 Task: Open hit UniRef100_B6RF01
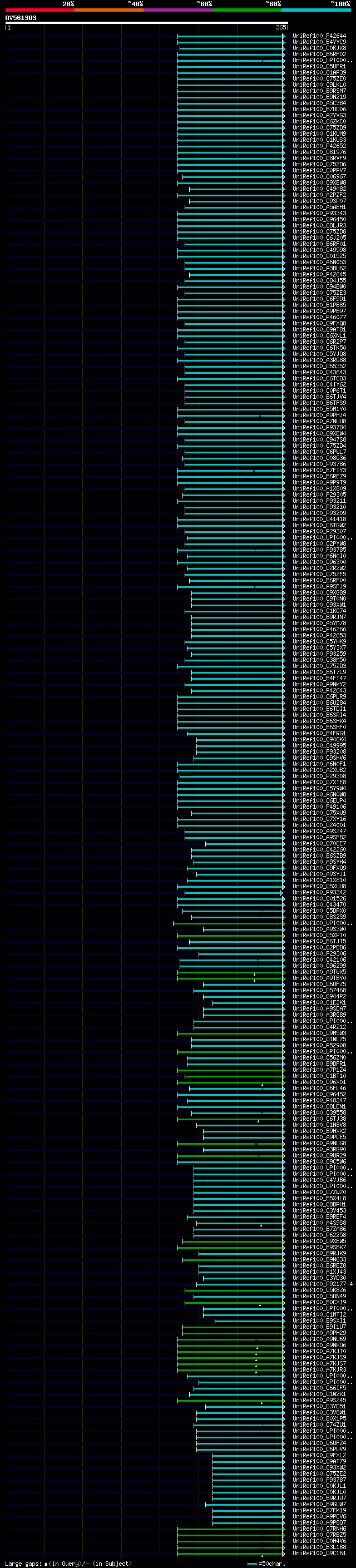point(319,244)
